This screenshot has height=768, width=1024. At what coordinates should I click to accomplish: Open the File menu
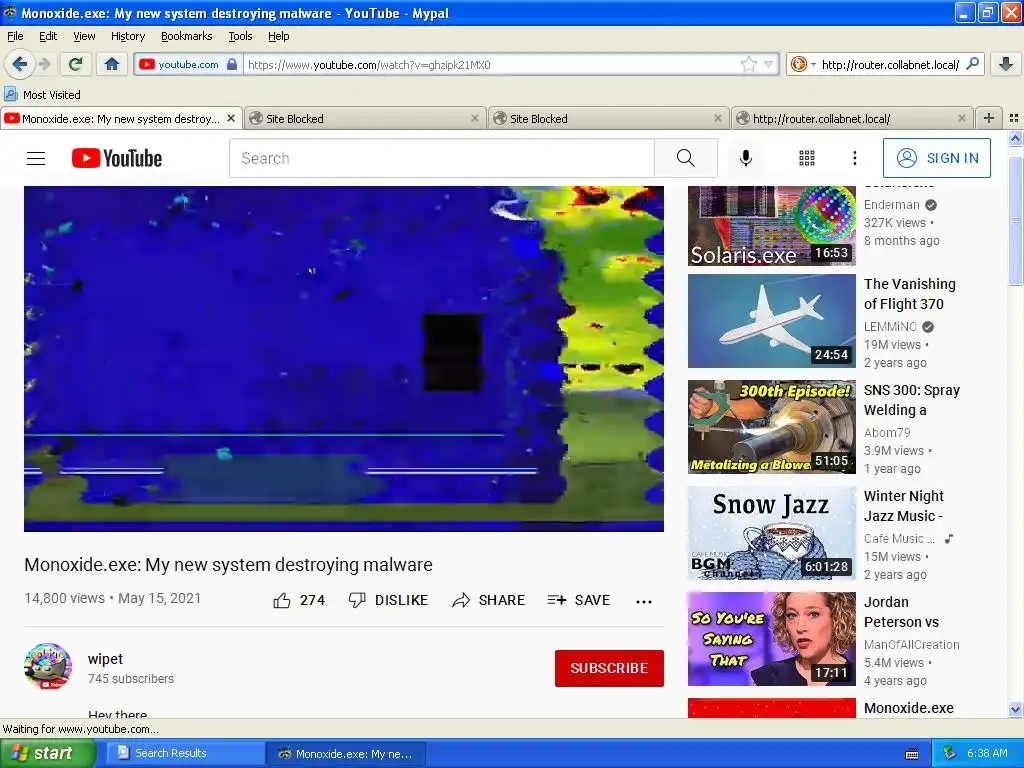coord(15,36)
